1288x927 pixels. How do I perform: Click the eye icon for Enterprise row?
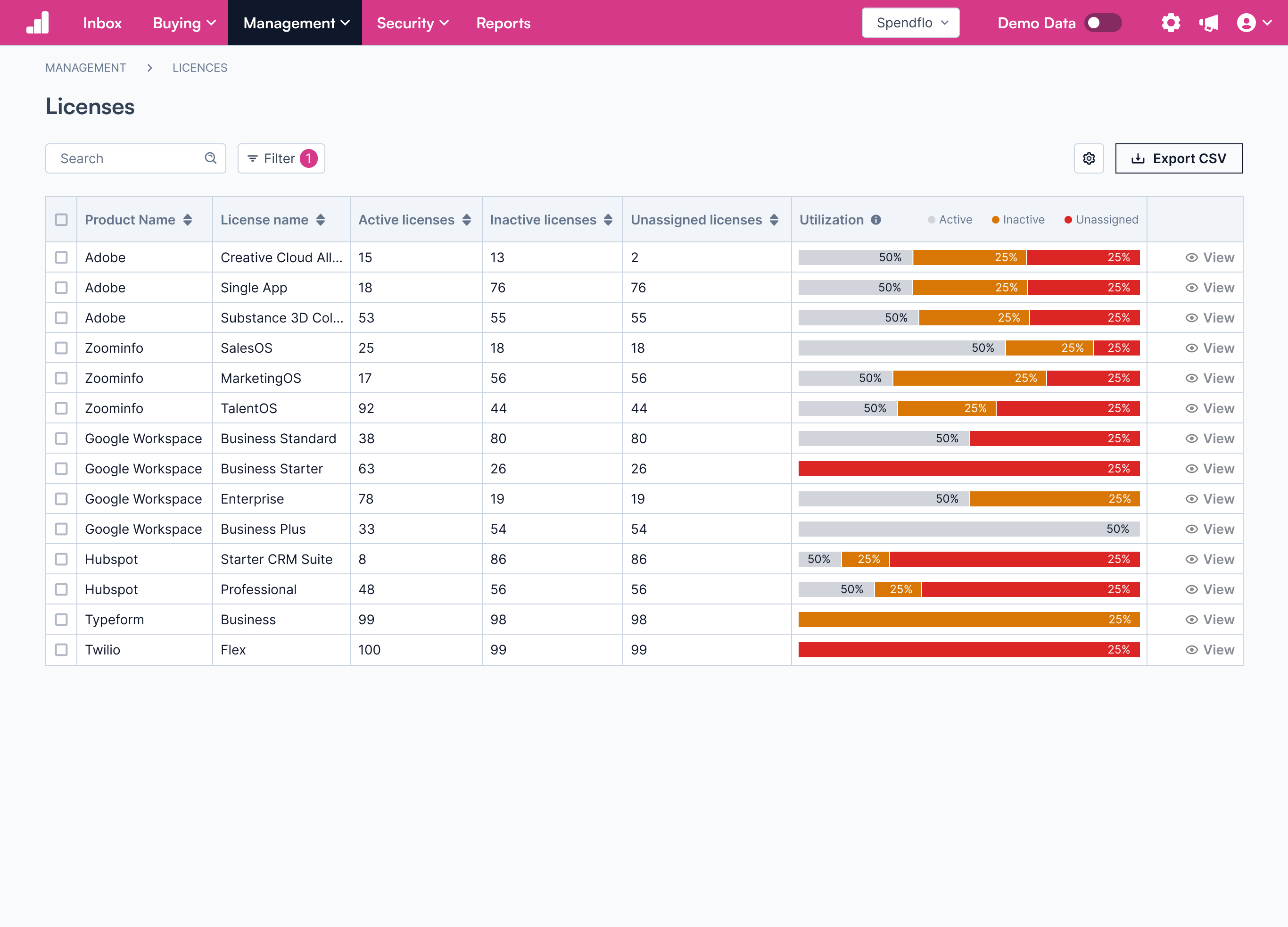coord(1191,498)
